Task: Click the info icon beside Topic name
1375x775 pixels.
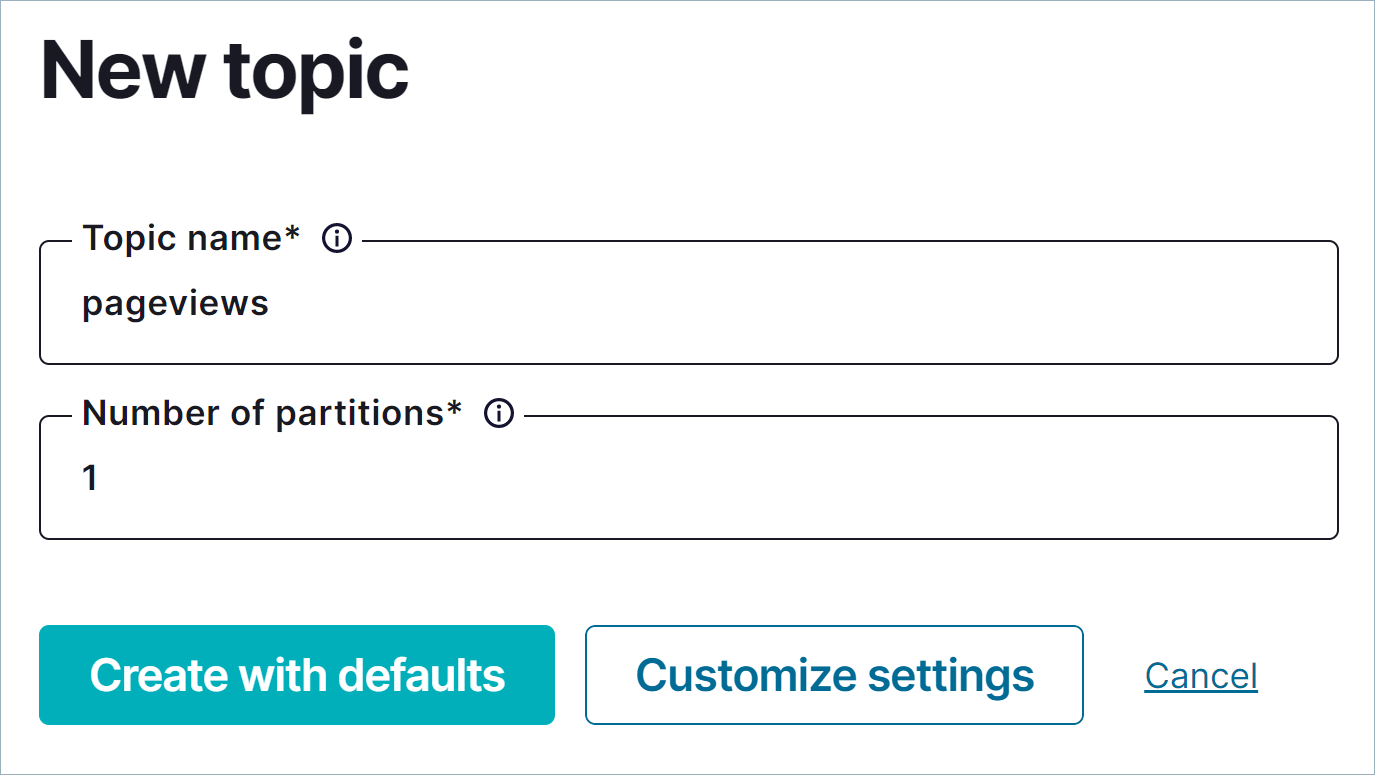Action: [x=337, y=239]
